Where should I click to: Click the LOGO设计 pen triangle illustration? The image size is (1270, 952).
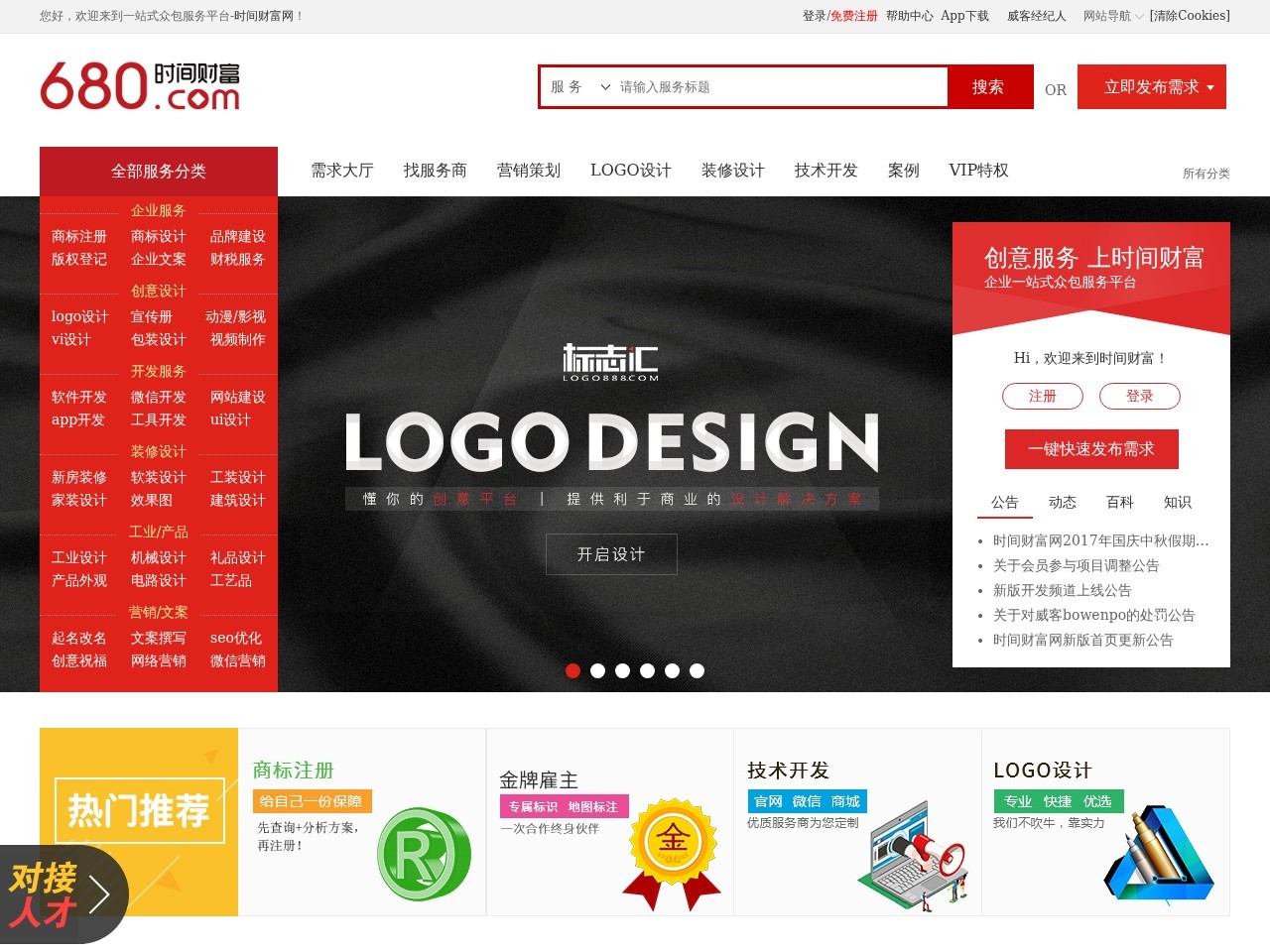coord(1159,853)
